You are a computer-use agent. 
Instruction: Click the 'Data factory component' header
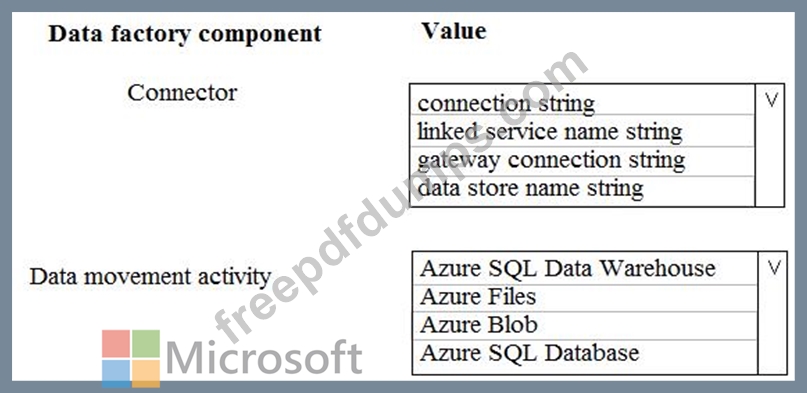coord(185,34)
